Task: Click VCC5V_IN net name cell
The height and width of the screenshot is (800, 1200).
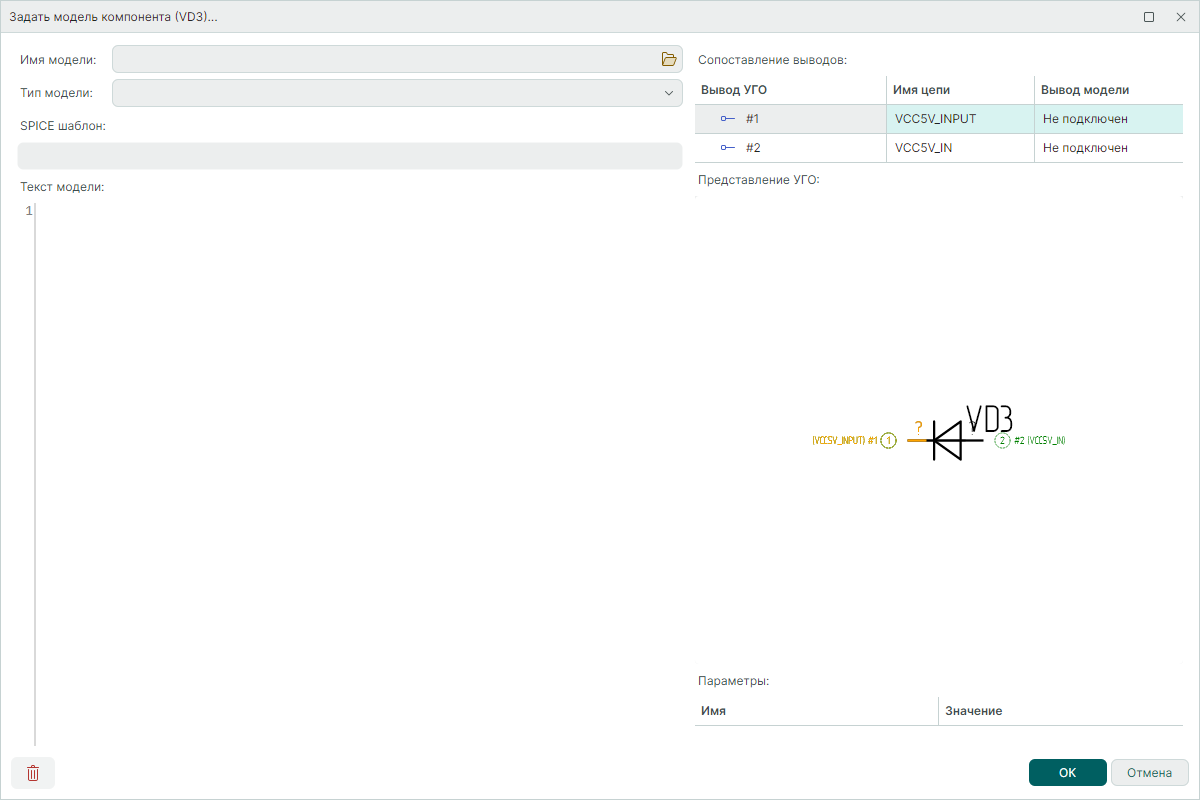Action: [960, 148]
